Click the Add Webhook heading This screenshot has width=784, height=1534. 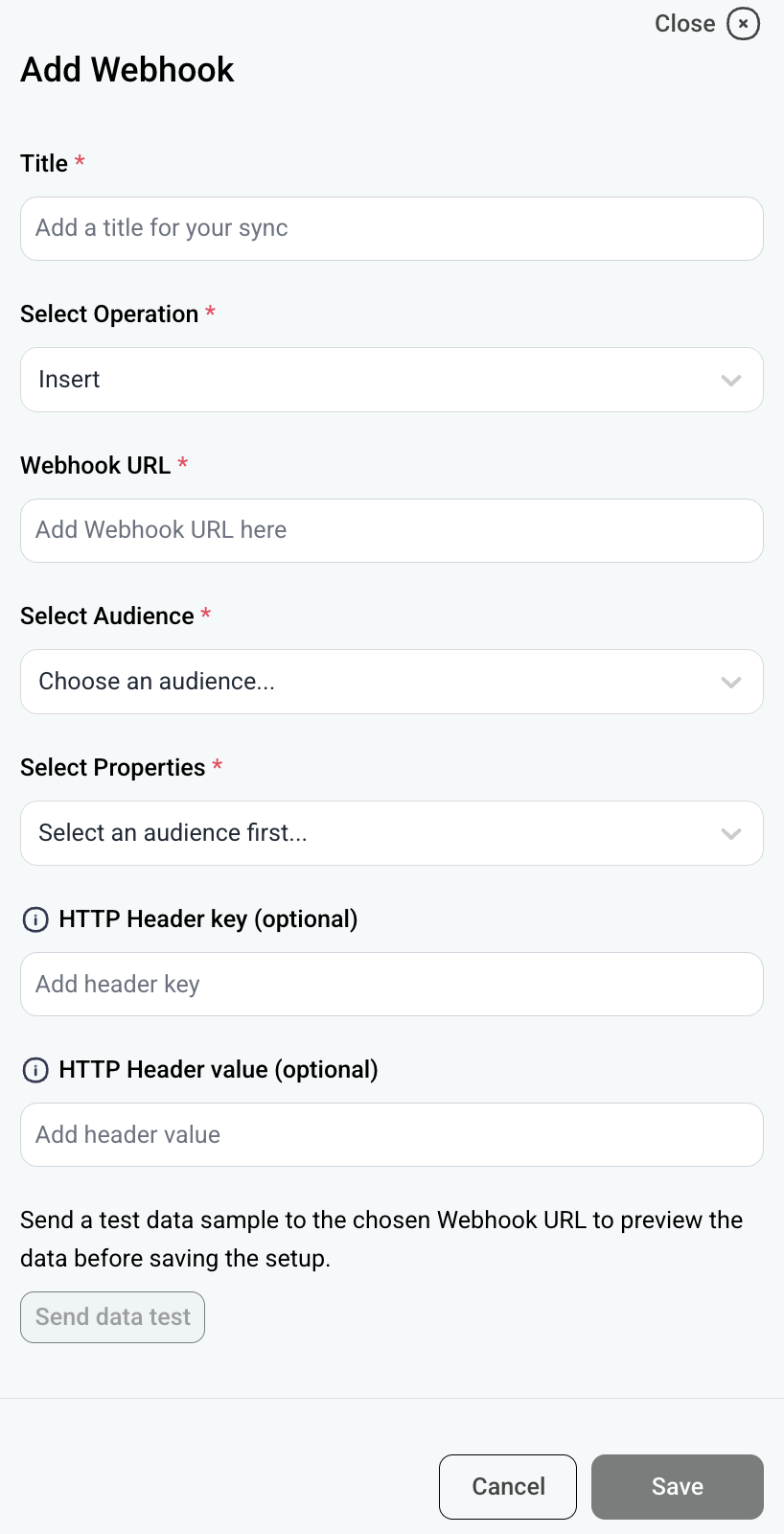[x=127, y=70]
